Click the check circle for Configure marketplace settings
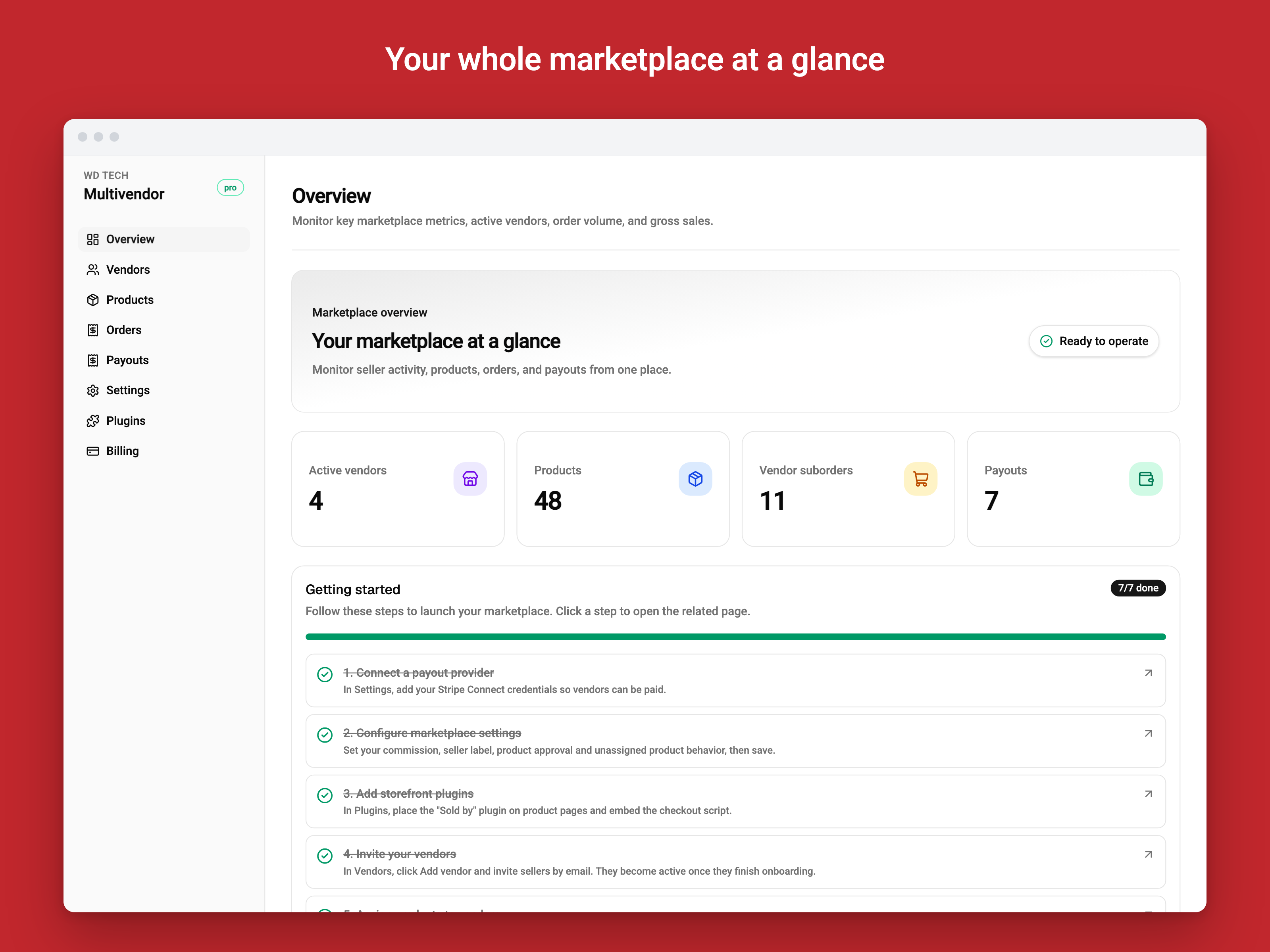 [325, 735]
